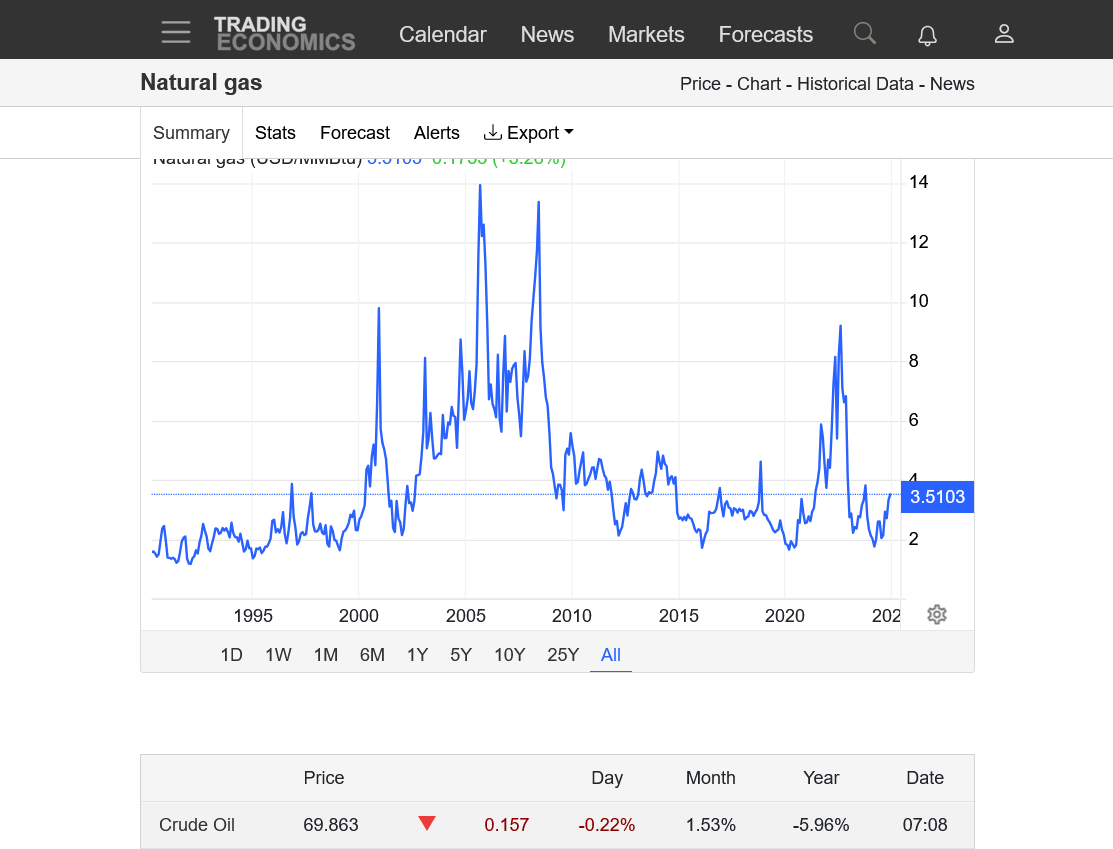Select the 10Y time range
The image size is (1113, 849).
[x=510, y=654]
